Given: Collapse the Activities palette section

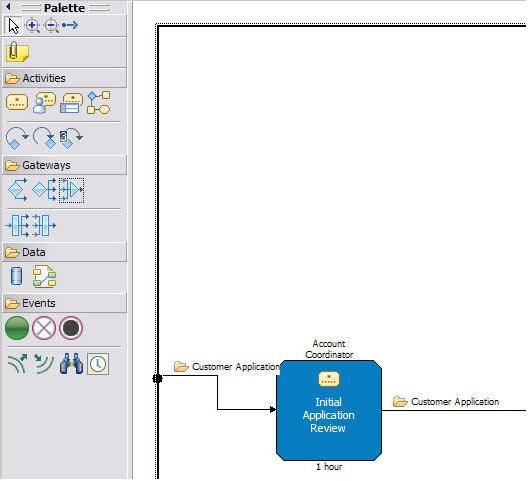Looking at the screenshot, I should (x=64, y=79).
